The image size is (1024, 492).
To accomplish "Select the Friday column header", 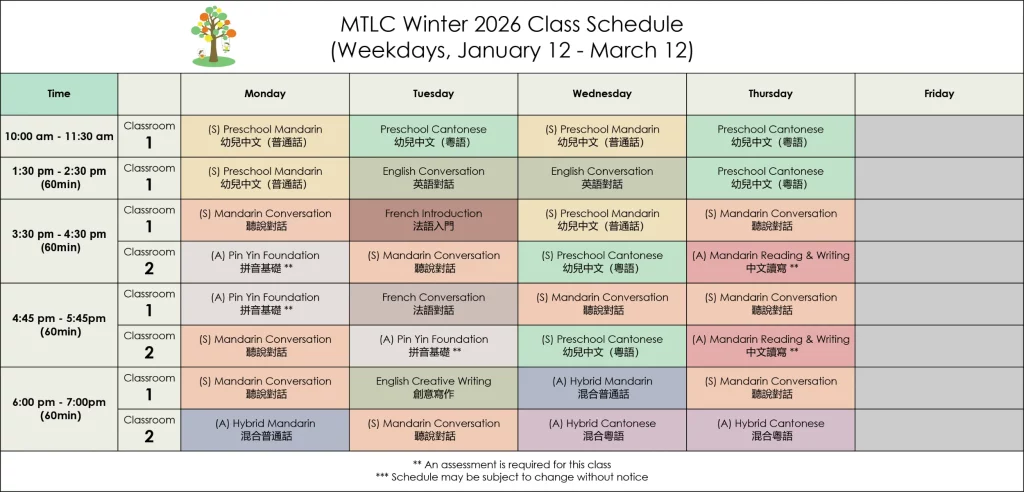I will pyautogui.click(x=939, y=94).
